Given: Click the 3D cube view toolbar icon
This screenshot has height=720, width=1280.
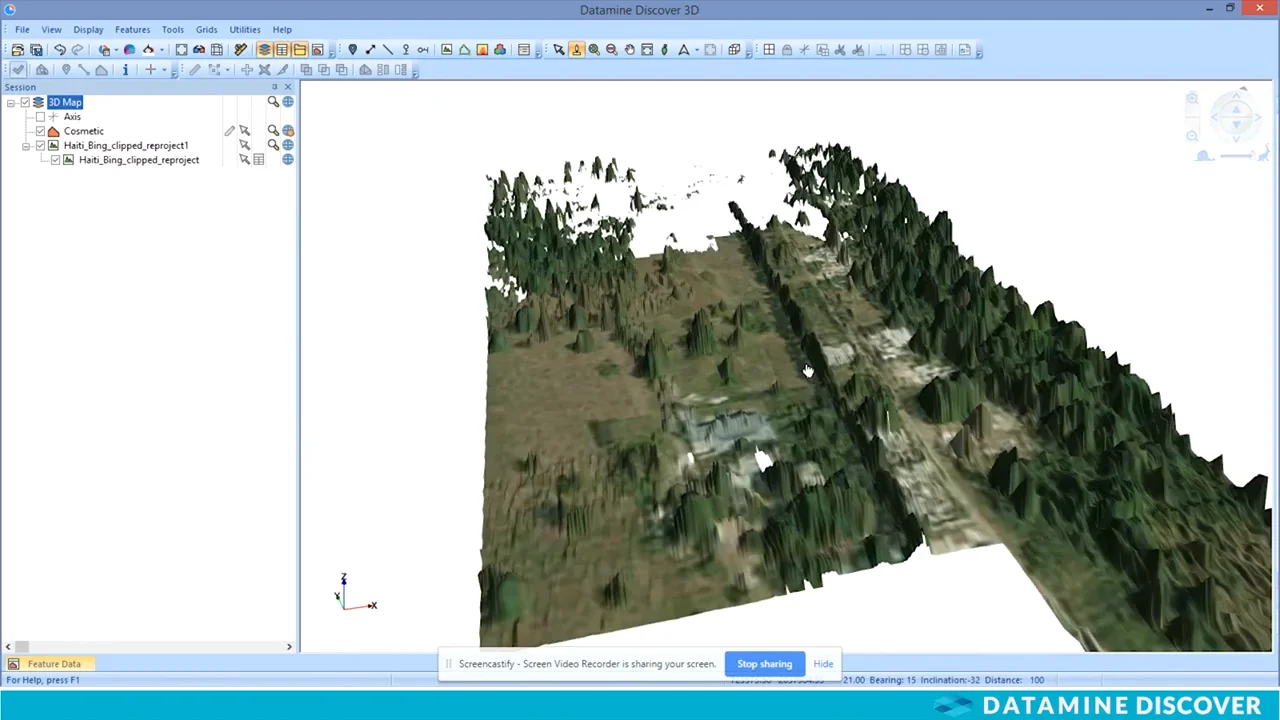Looking at the screenshot, I should (734, 50).
